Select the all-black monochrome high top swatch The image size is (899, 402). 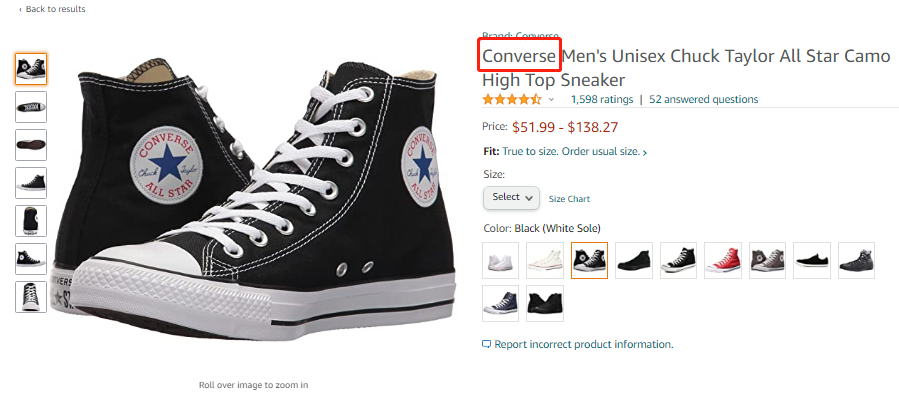point(634,260)
